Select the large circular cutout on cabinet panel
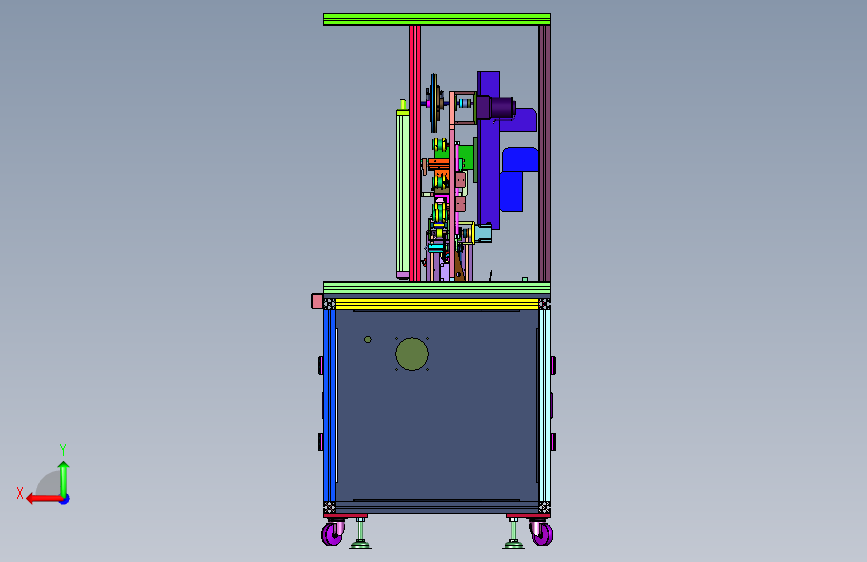The width and height of the screenshot is (867, 562). click(412, 354)
